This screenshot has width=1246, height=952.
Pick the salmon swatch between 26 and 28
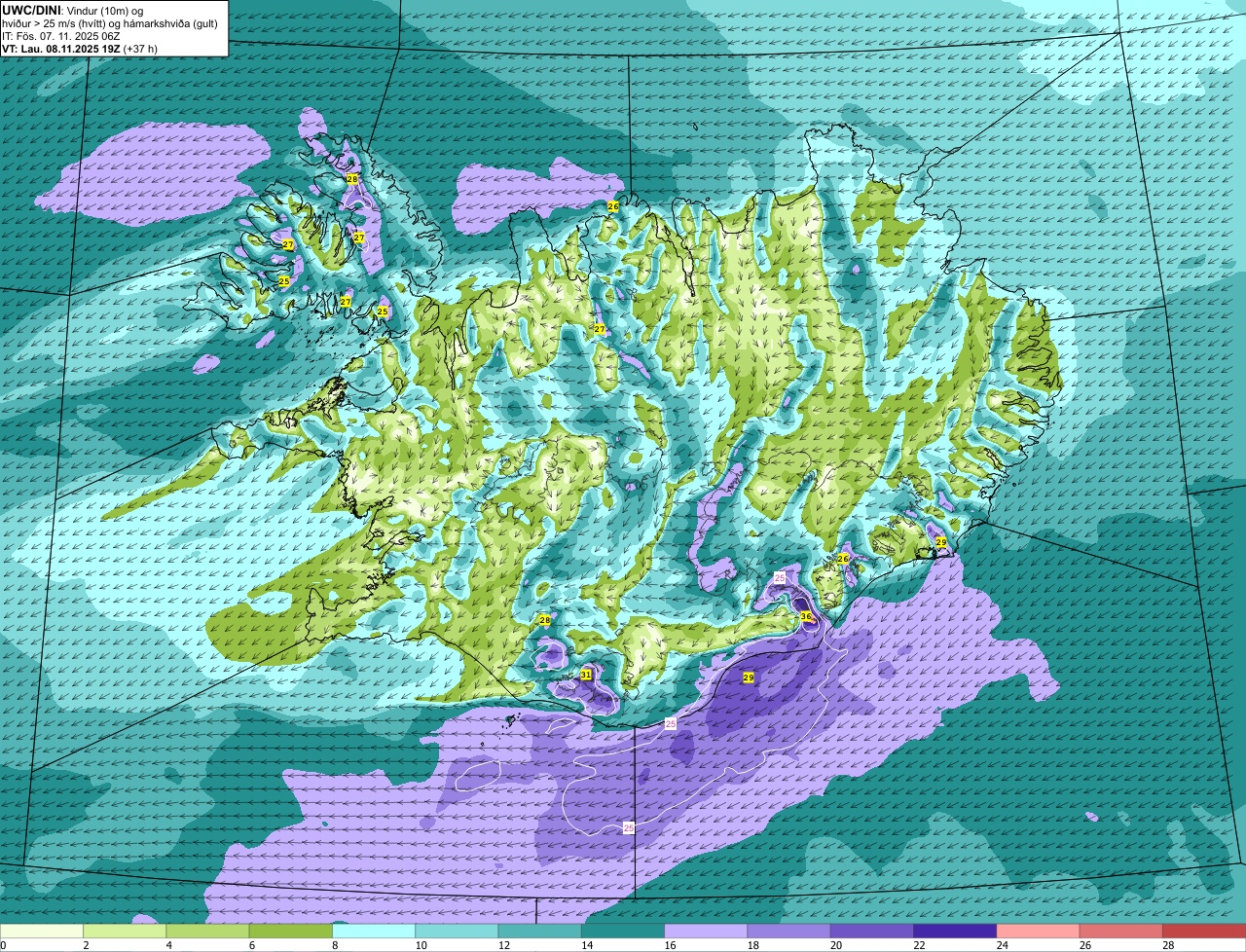tap(1121, 931)
